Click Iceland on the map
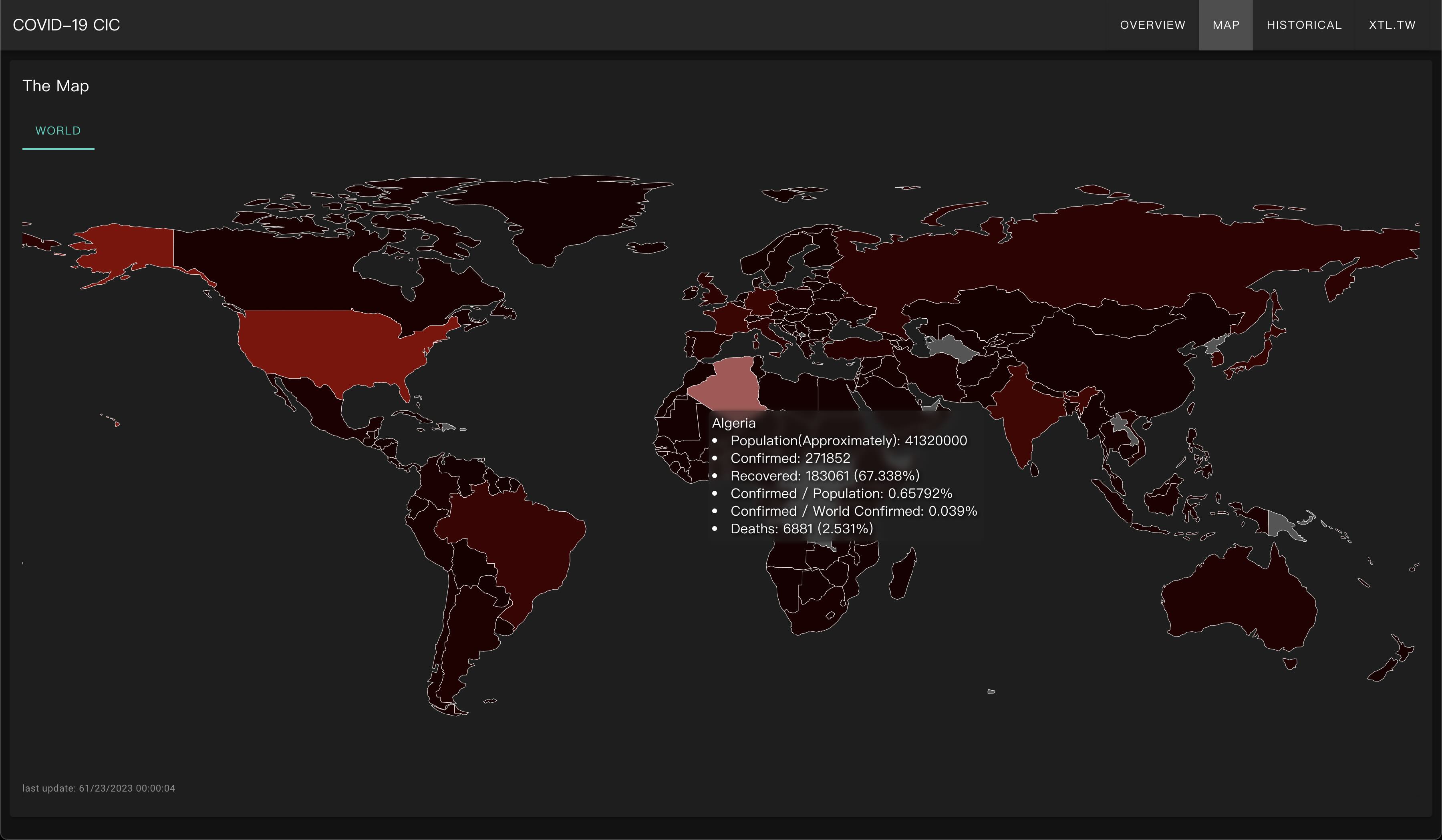The image size is (1442, 840). point(648,247)
